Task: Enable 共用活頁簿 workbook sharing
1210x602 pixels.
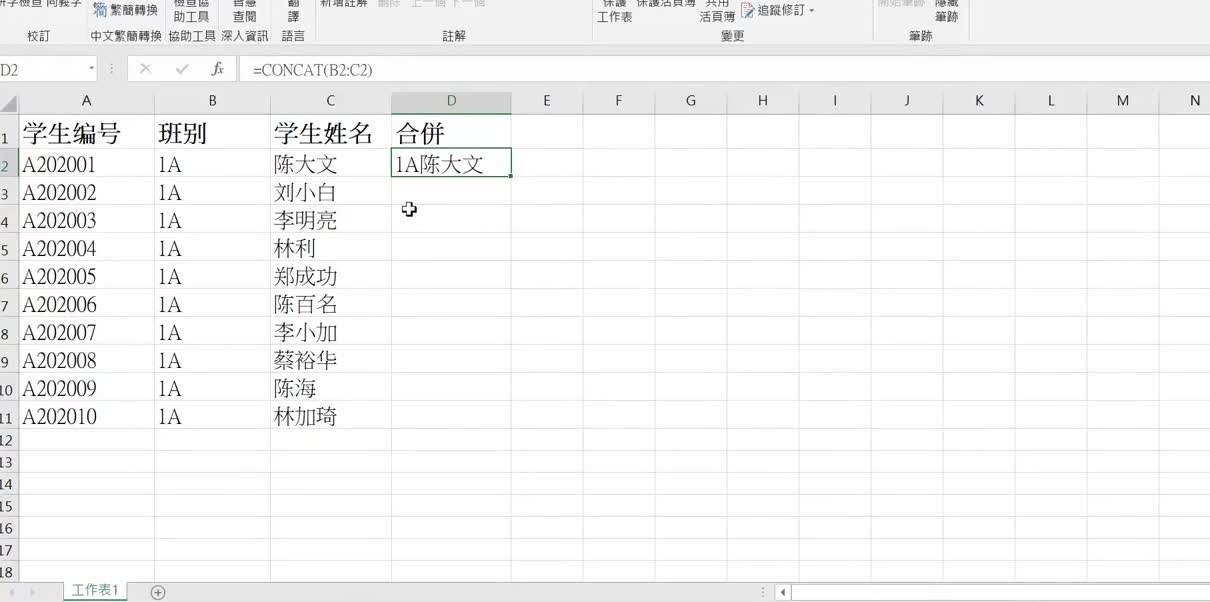Action: pyautogui.click(x=716, y=11)
